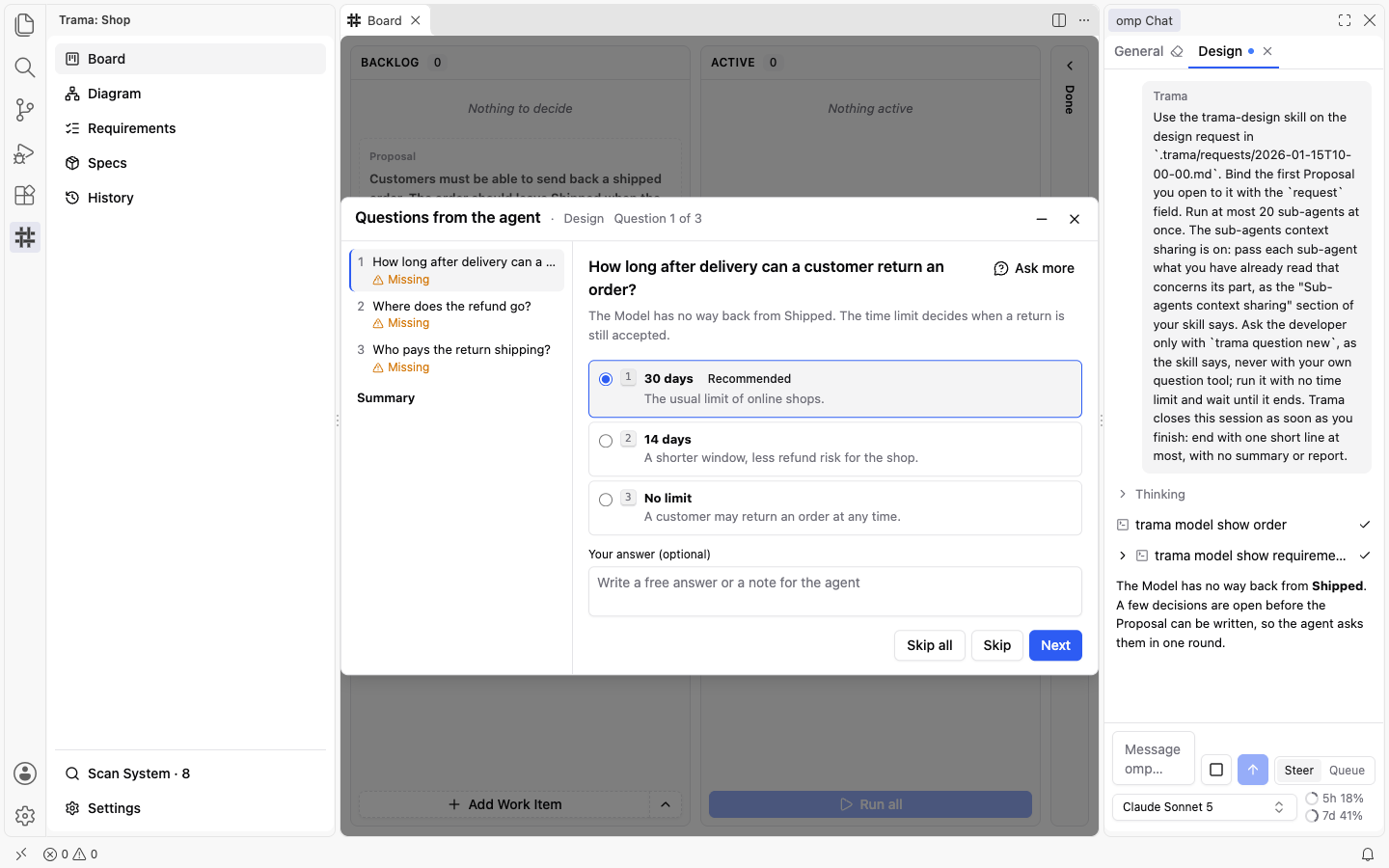Click the eraser icon beside General tab
Screen dimensions: 1389x868
pyautogui.click(x=1177, y=52)
